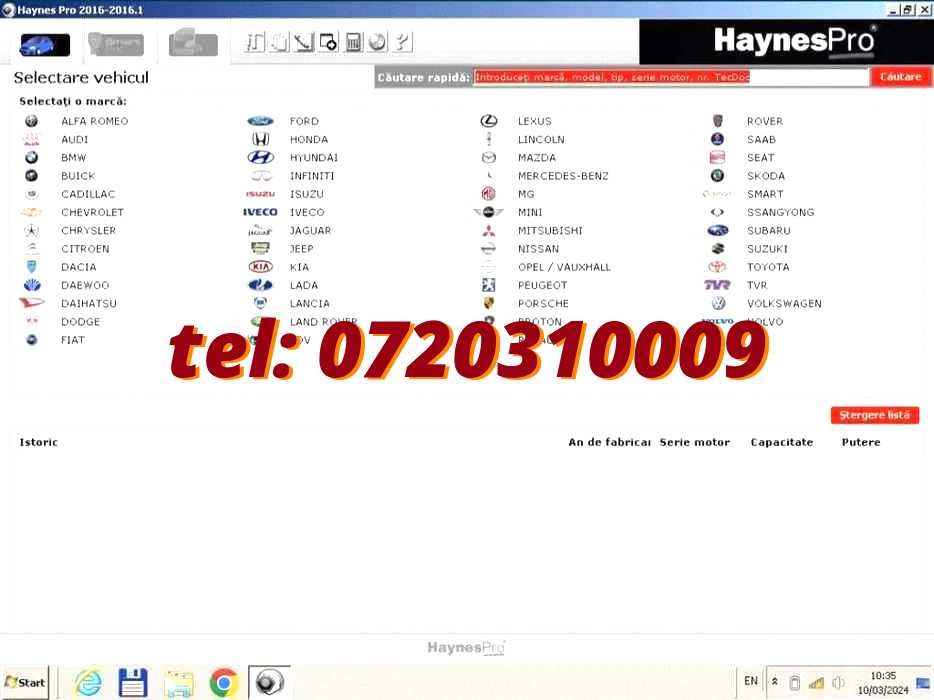Choose SKODA from the brand list
934x700 pixels.
pos(766,176)
